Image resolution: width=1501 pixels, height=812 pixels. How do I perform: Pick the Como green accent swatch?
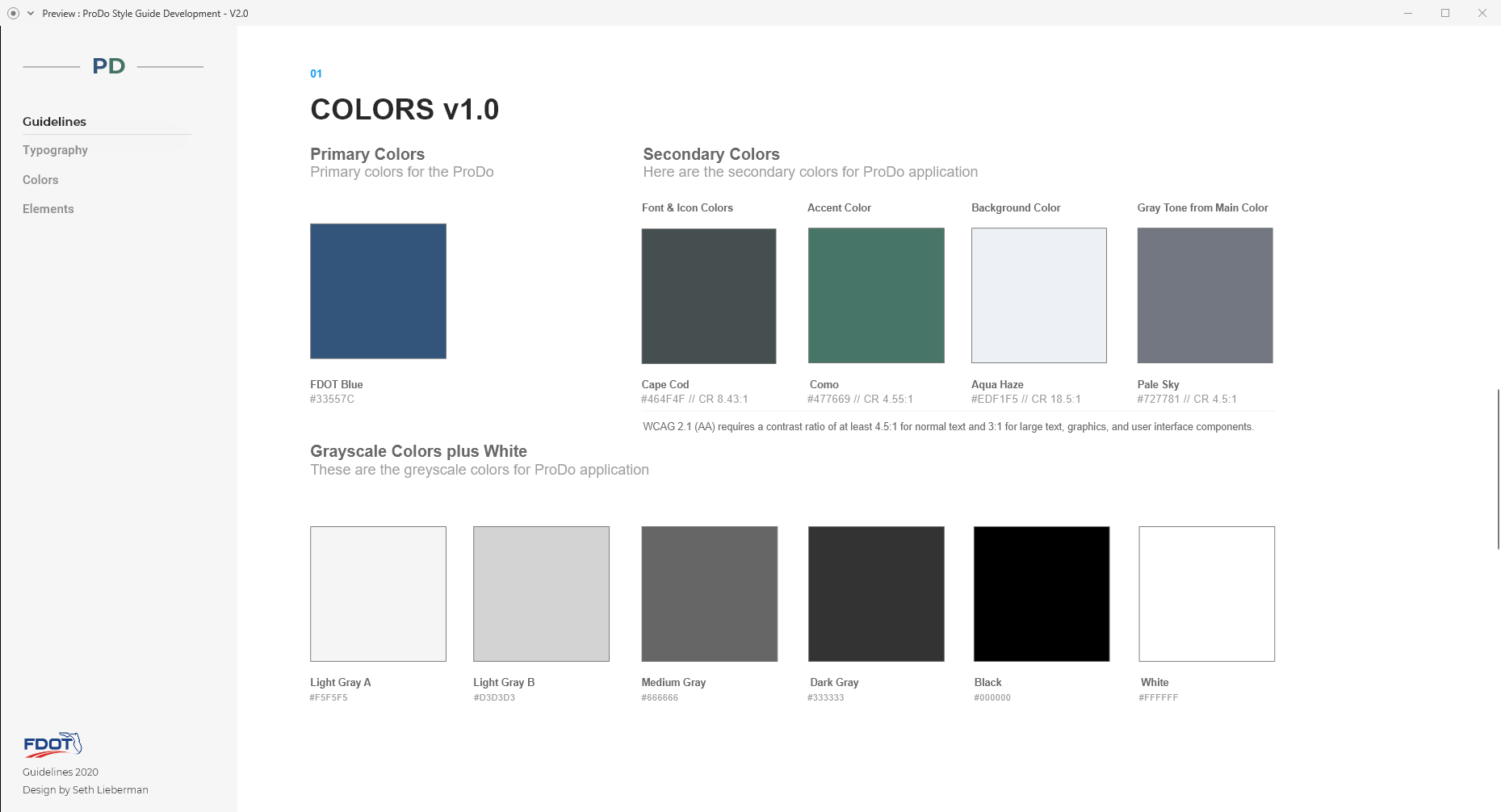[876, 295]
